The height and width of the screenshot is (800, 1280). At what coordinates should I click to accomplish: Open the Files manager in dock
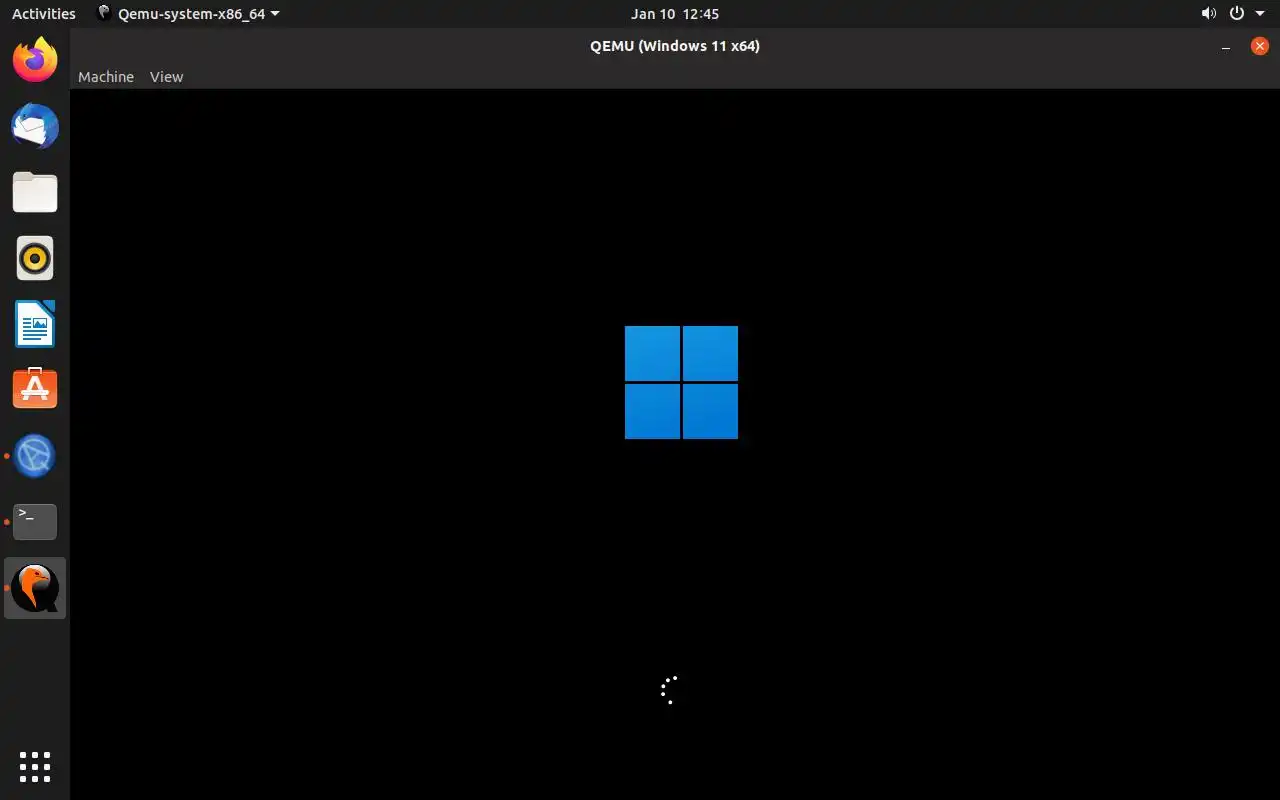click(35, 192)
